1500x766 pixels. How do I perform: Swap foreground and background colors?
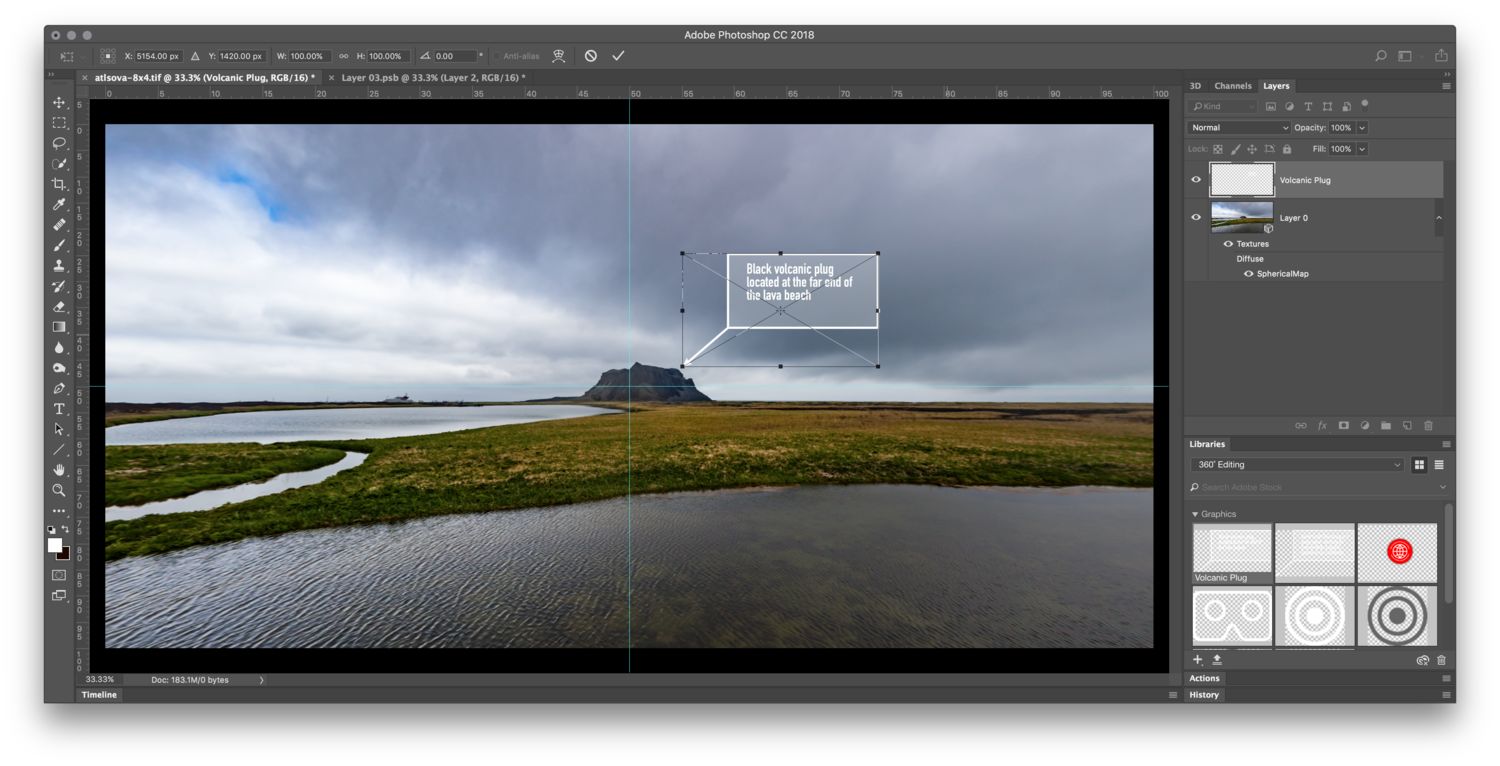66,529
